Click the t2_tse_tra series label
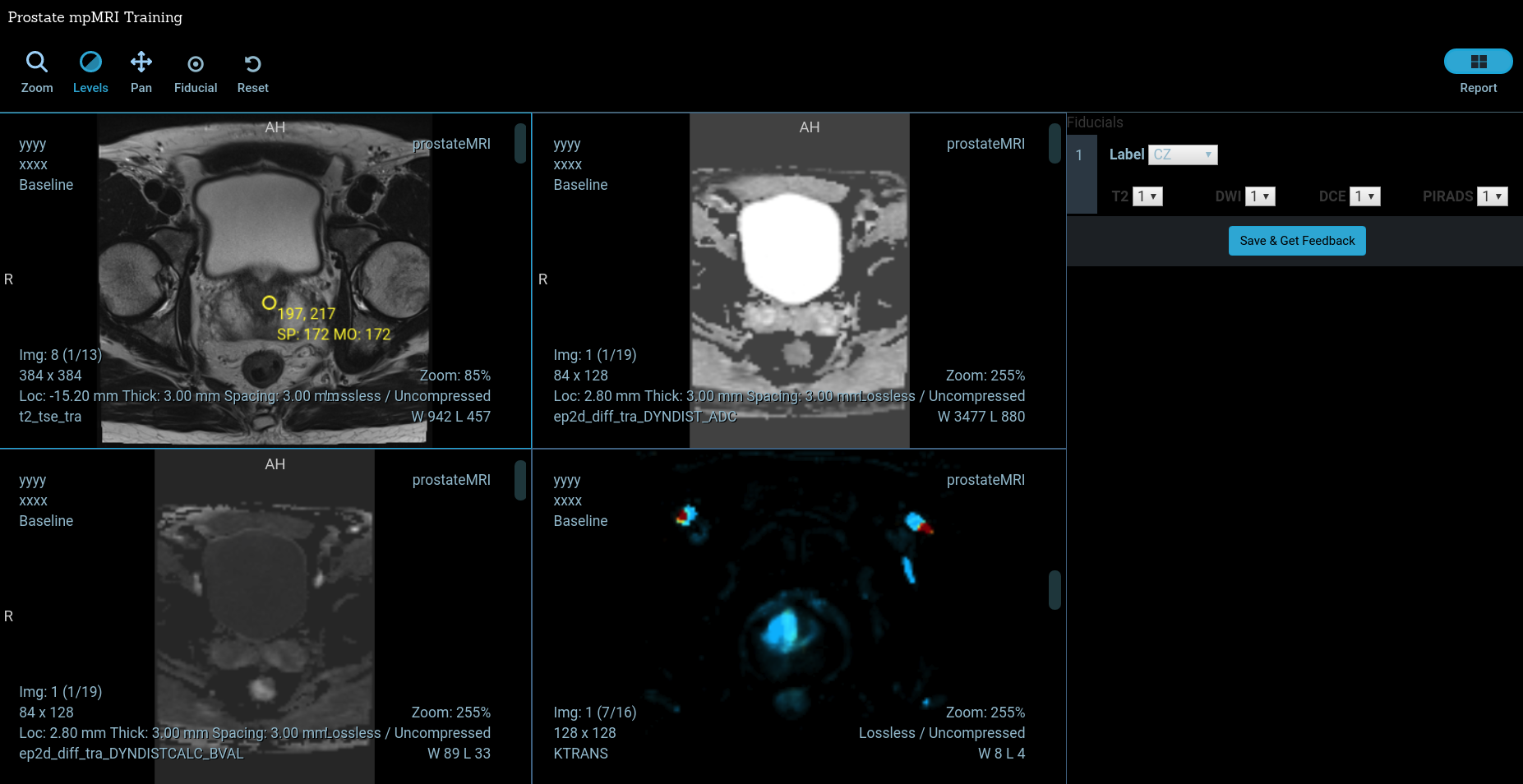Viewport: 1523px width, 784px height. tap(50, 417)
